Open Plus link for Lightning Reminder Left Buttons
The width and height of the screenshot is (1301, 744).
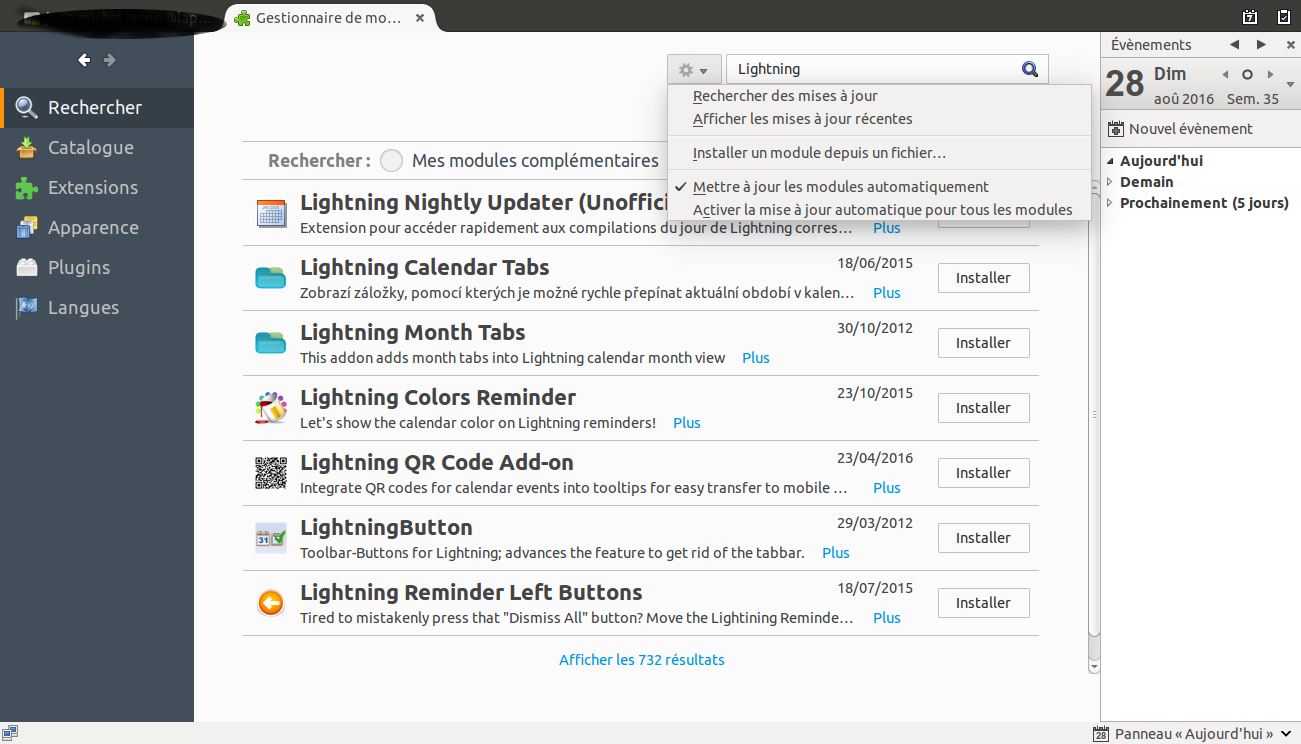click(887, 618)
